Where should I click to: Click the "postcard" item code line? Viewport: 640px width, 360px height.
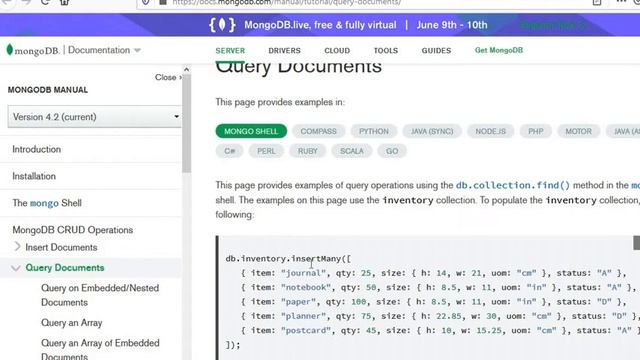[440, 330]
